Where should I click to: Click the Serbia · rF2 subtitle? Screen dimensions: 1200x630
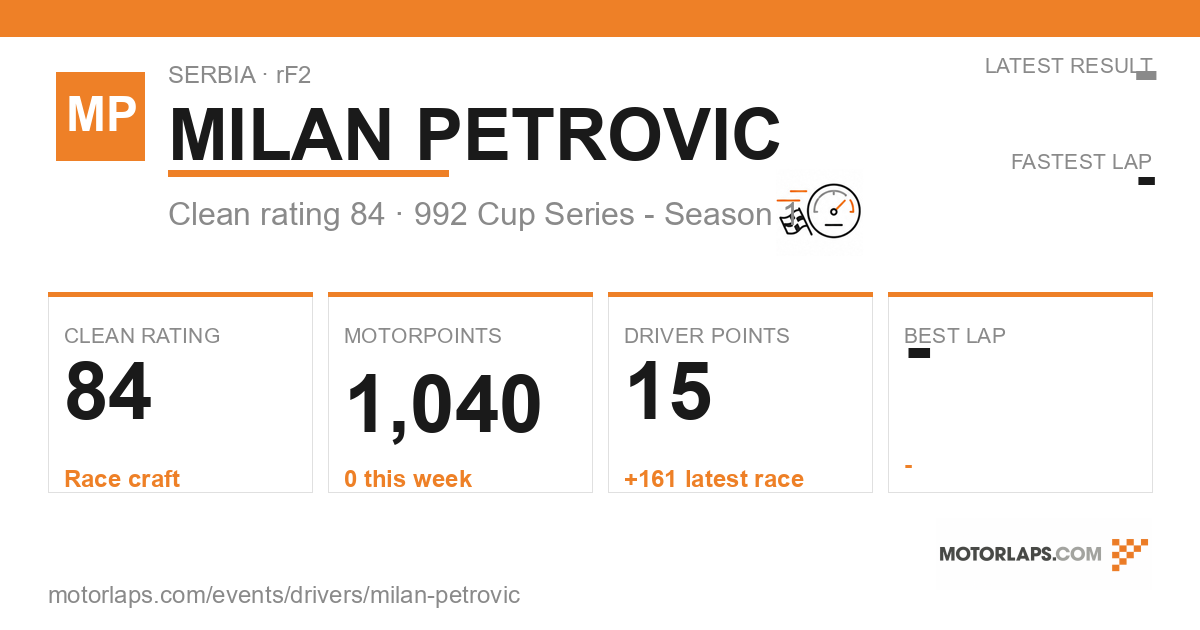240,75
